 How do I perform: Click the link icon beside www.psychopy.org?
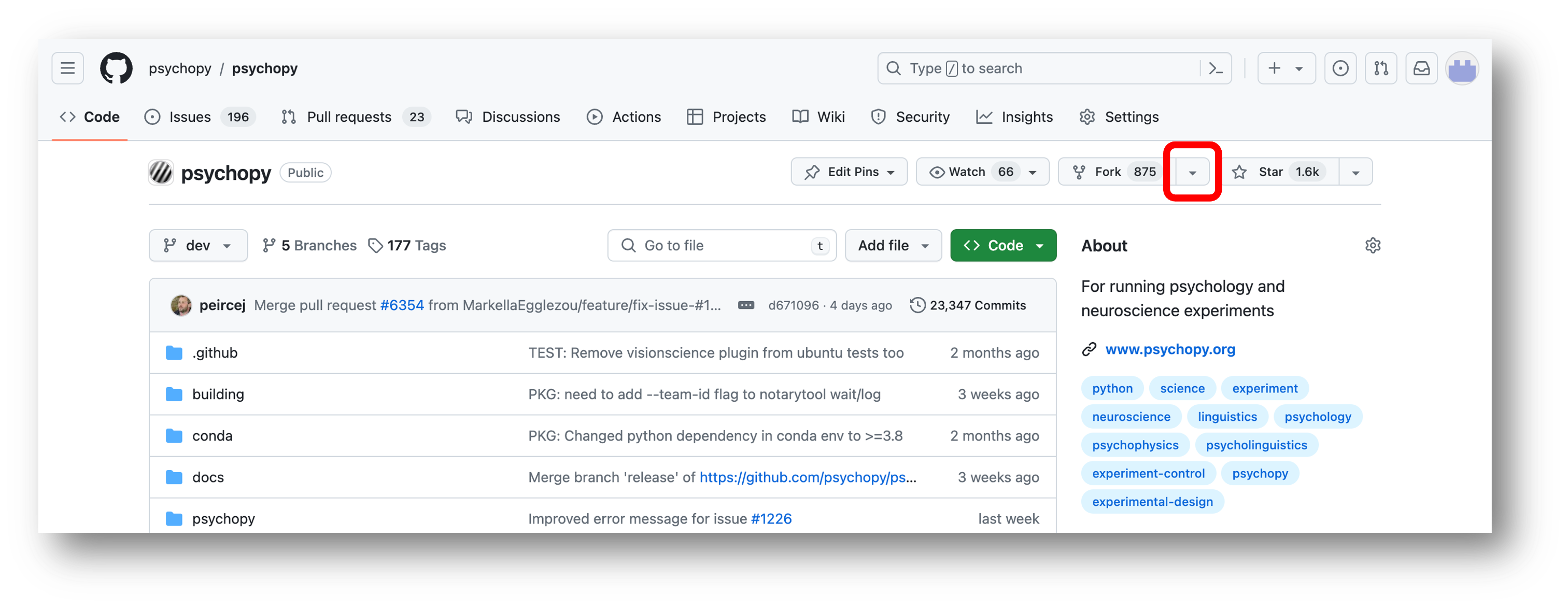pos(1089,349)
